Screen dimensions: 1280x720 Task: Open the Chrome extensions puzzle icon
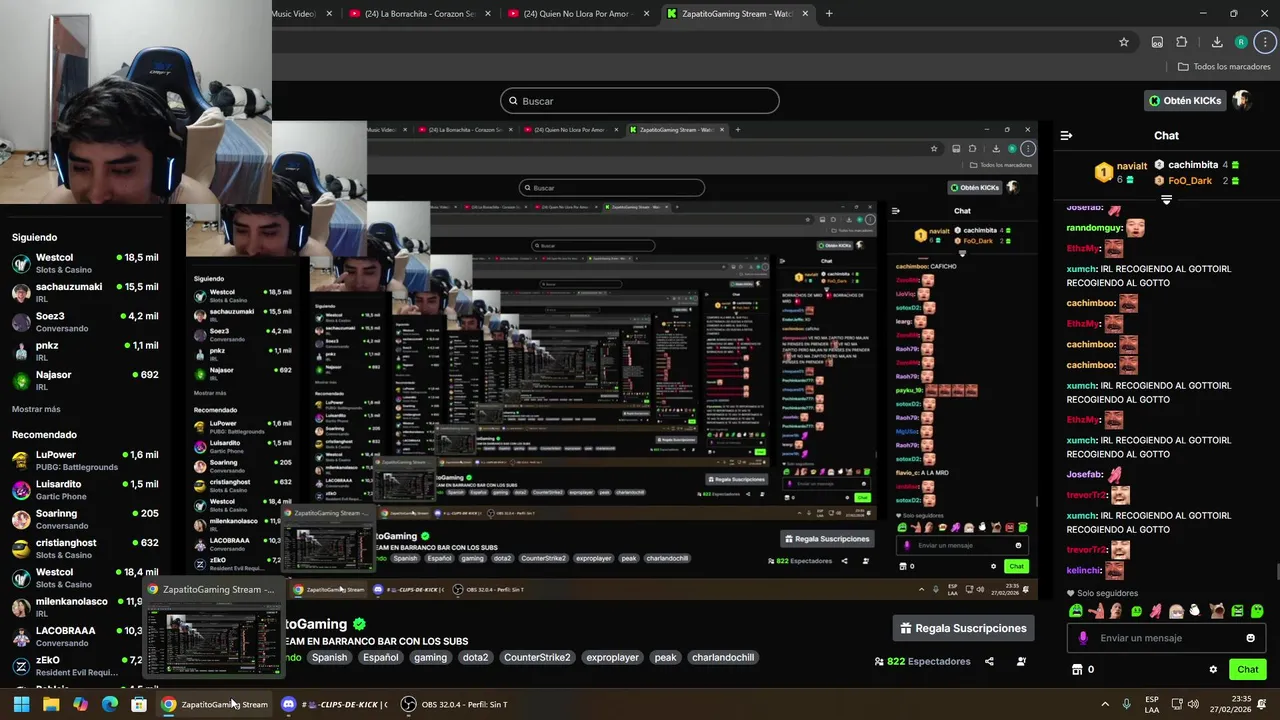pyautogui.click(x=1181, y=42)
